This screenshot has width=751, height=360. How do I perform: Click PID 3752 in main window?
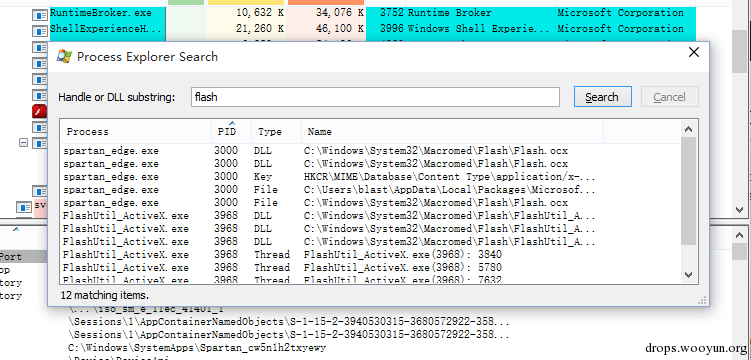coord(392,13)
